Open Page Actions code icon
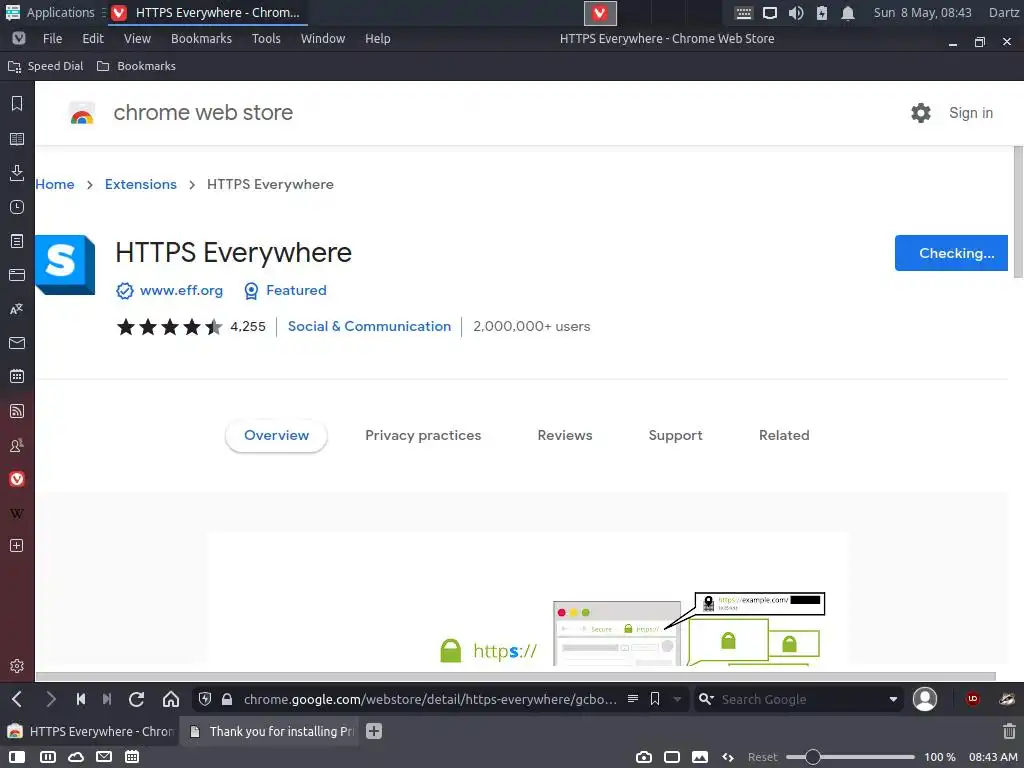 tap(728, 758)
